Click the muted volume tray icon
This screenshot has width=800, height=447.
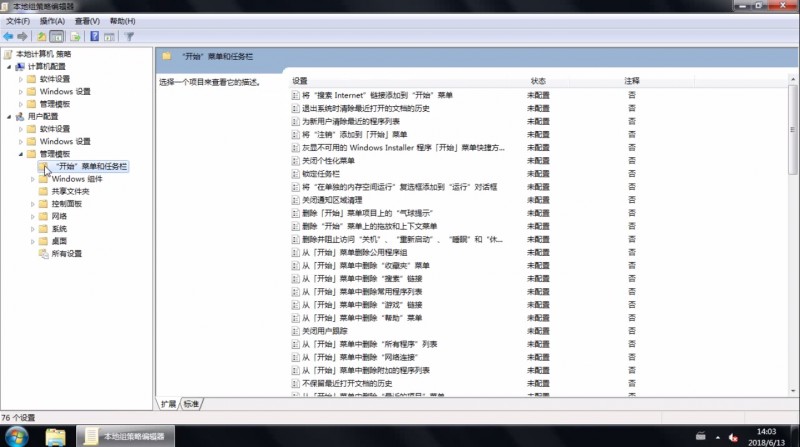click(733, 437)
